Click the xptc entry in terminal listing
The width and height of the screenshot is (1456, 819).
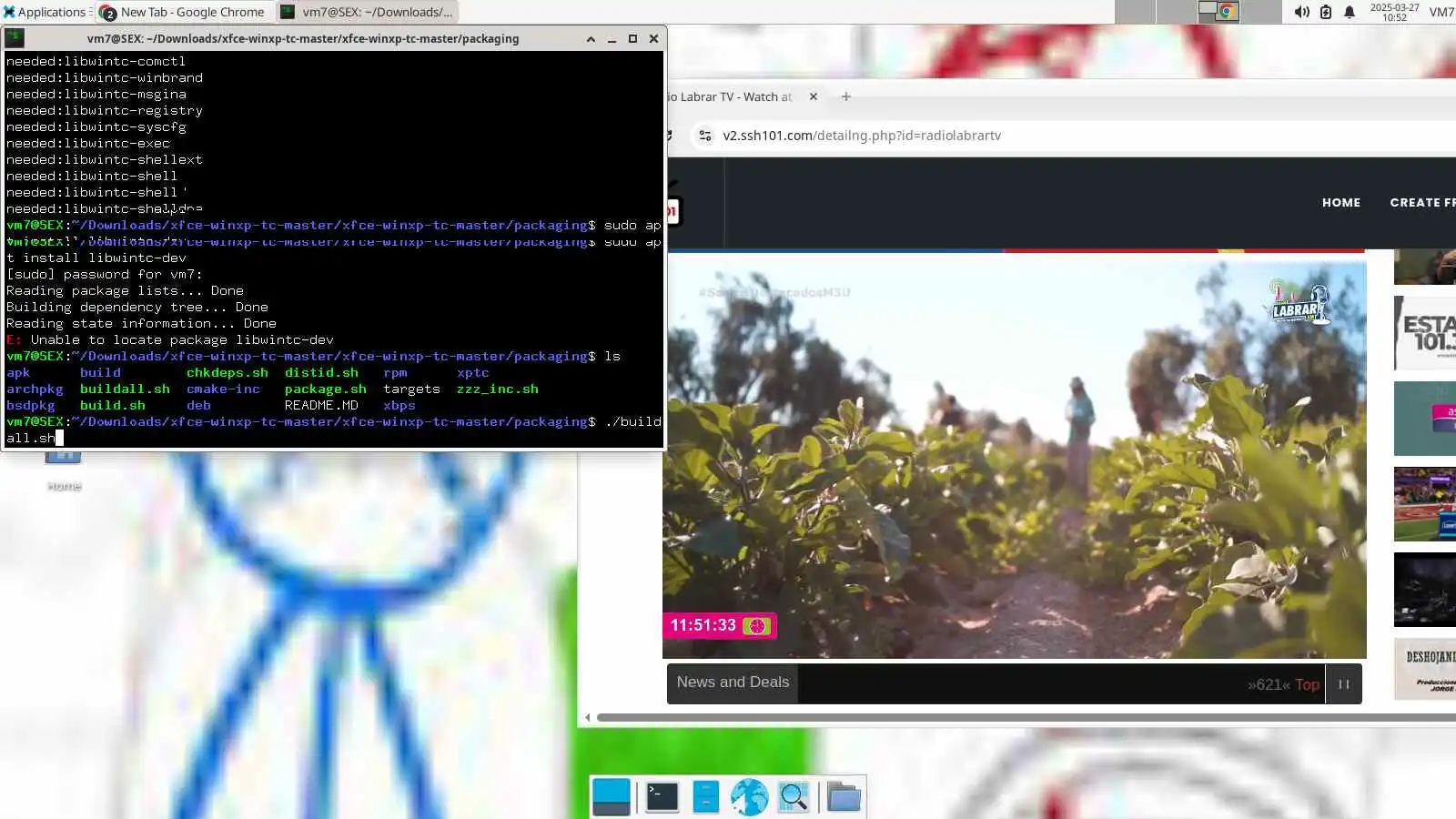coord(473,373)
